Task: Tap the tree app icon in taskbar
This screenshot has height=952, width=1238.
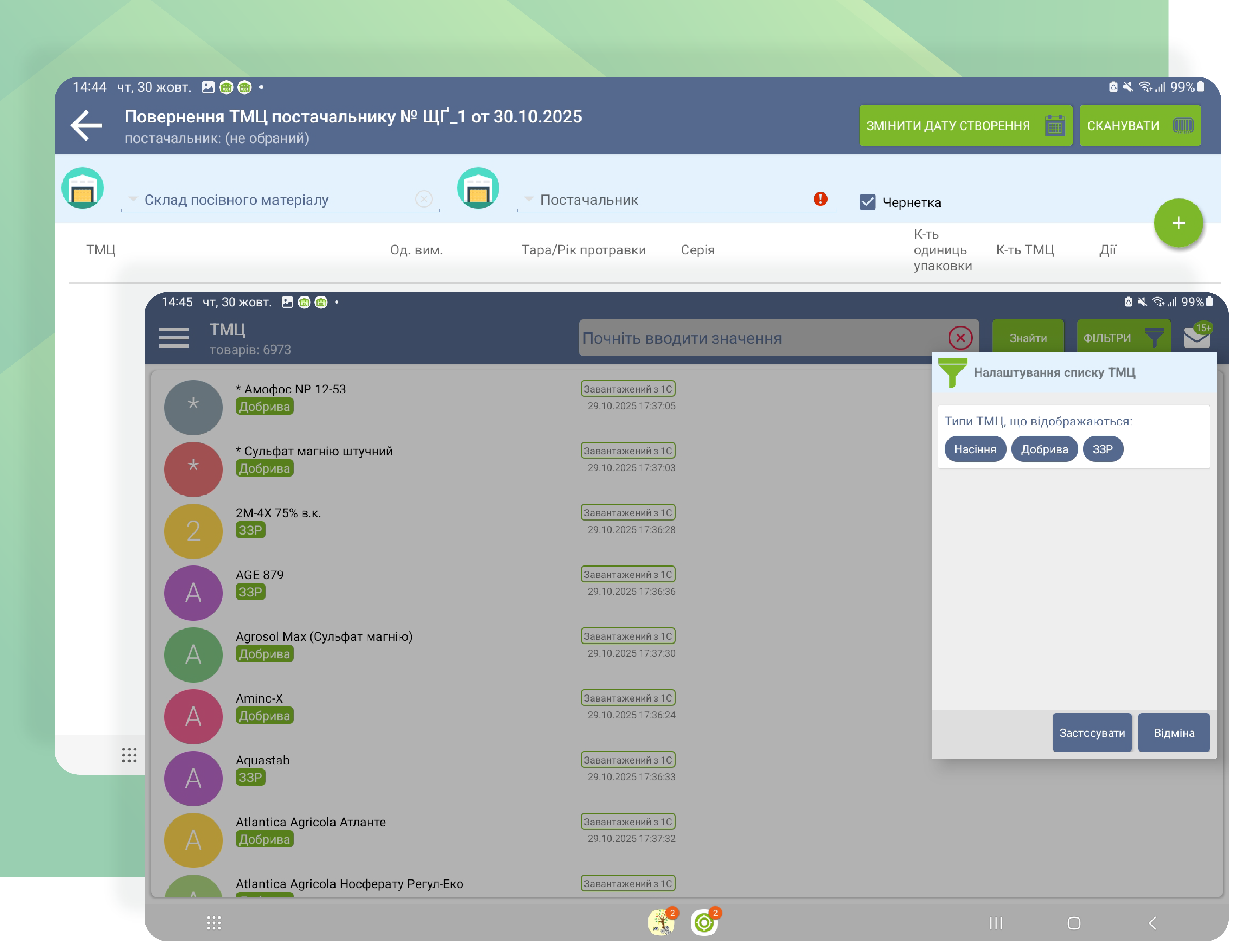Action: pos(662,923)
